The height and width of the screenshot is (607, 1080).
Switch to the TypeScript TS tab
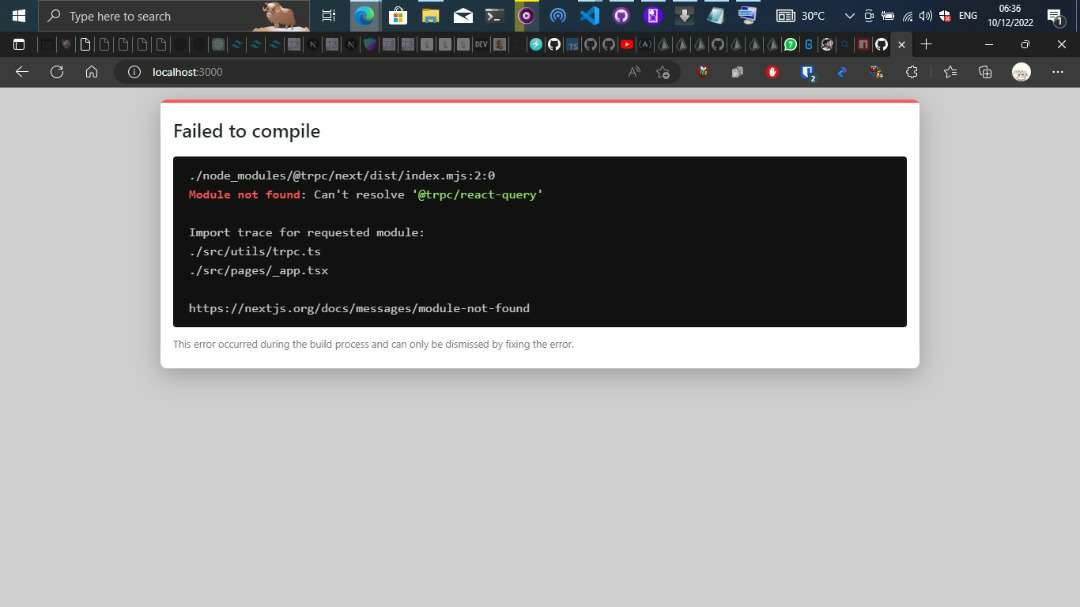pyautogui.click(x=572, y=45)
